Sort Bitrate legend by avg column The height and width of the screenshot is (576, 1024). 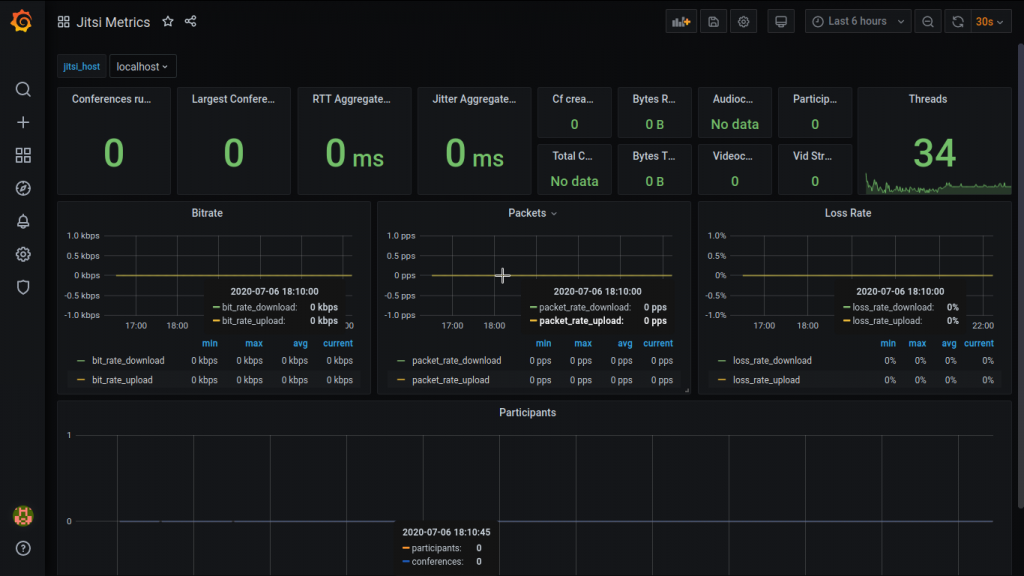[300, 344]
